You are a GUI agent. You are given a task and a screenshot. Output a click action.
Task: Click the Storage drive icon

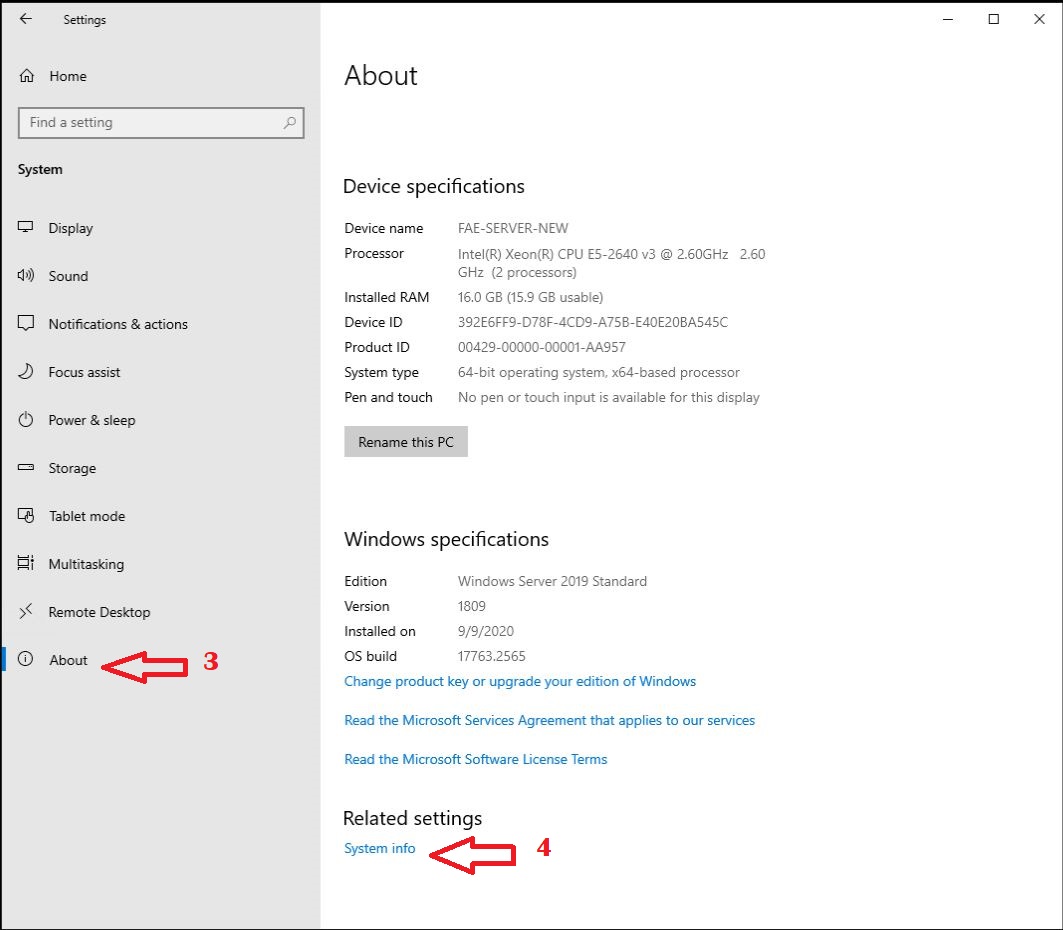point(26,467)
